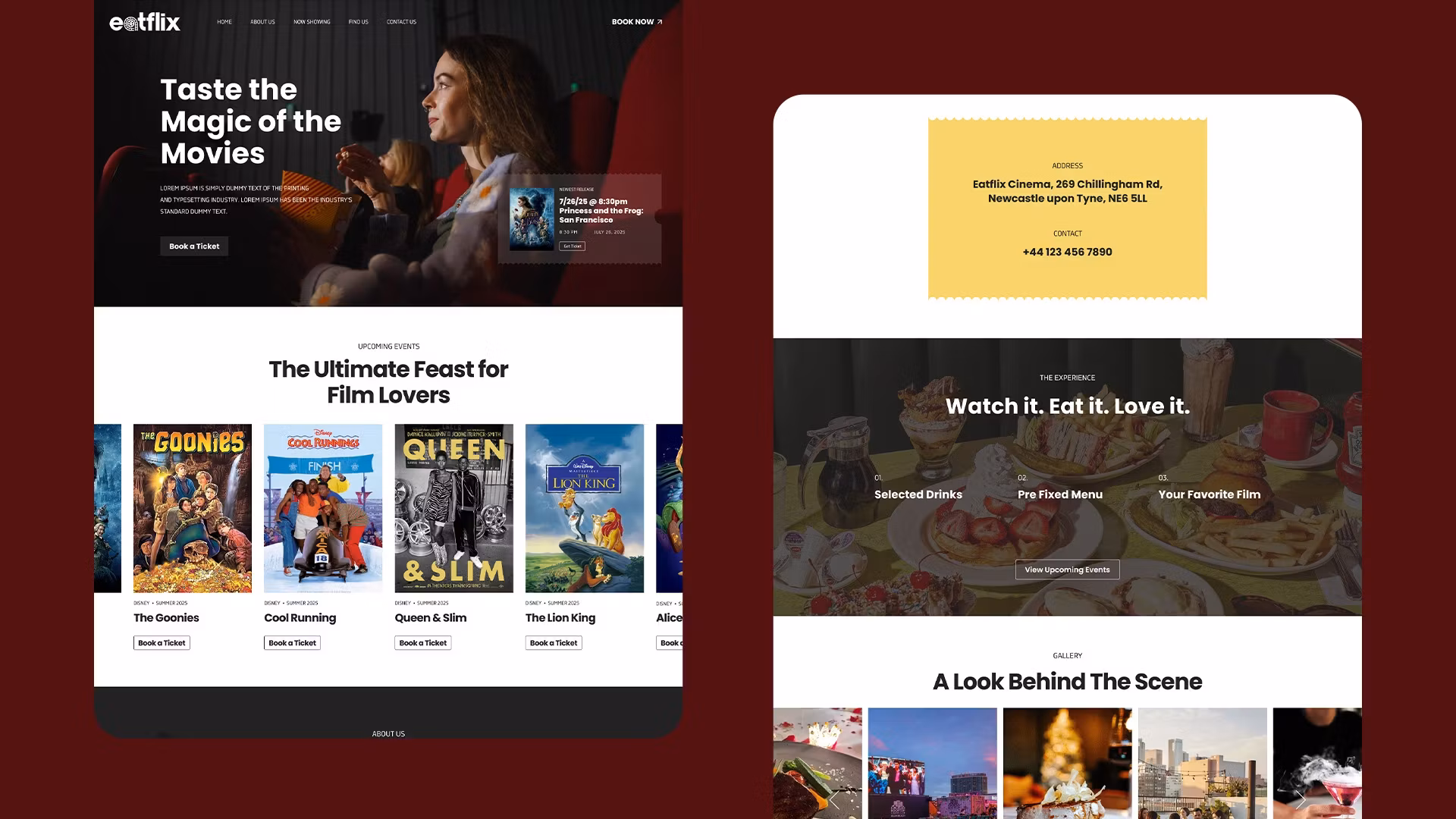Open the rooftop skyline gallery photo
Viewport: 1456px width, 819px height.
(x=1202, y=763)
